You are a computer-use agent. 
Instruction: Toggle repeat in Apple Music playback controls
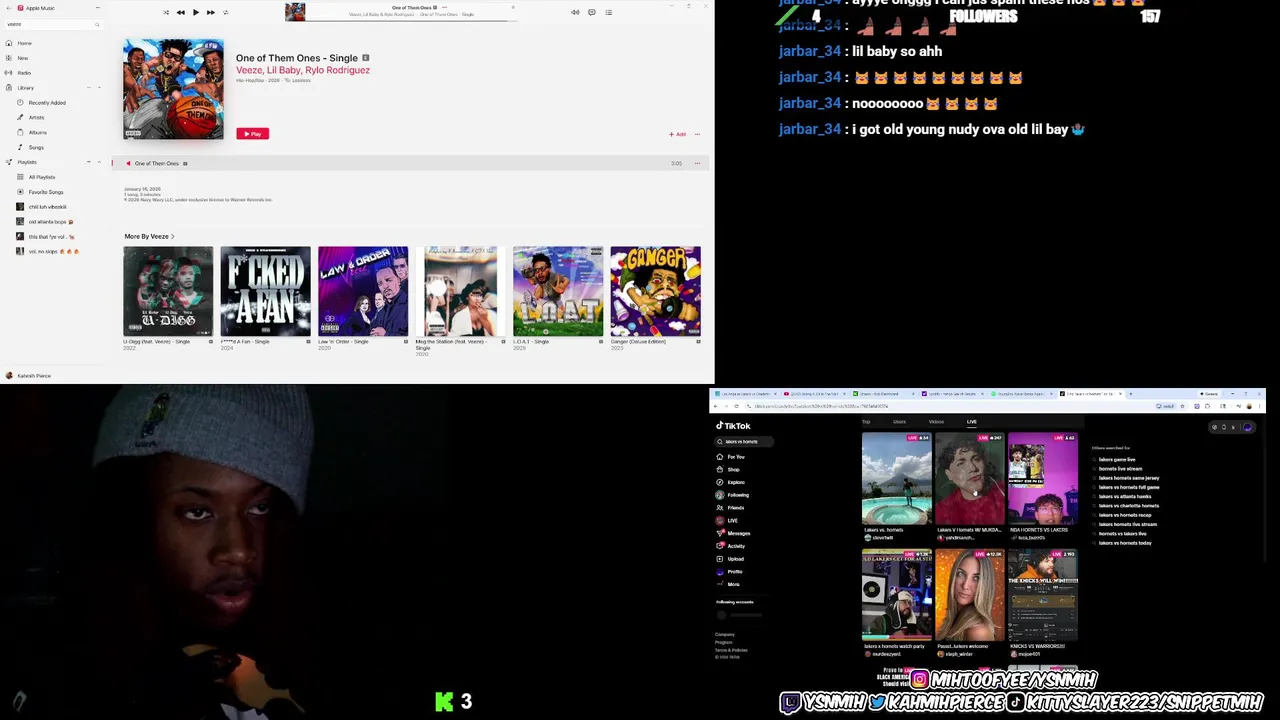pos(225,12)
